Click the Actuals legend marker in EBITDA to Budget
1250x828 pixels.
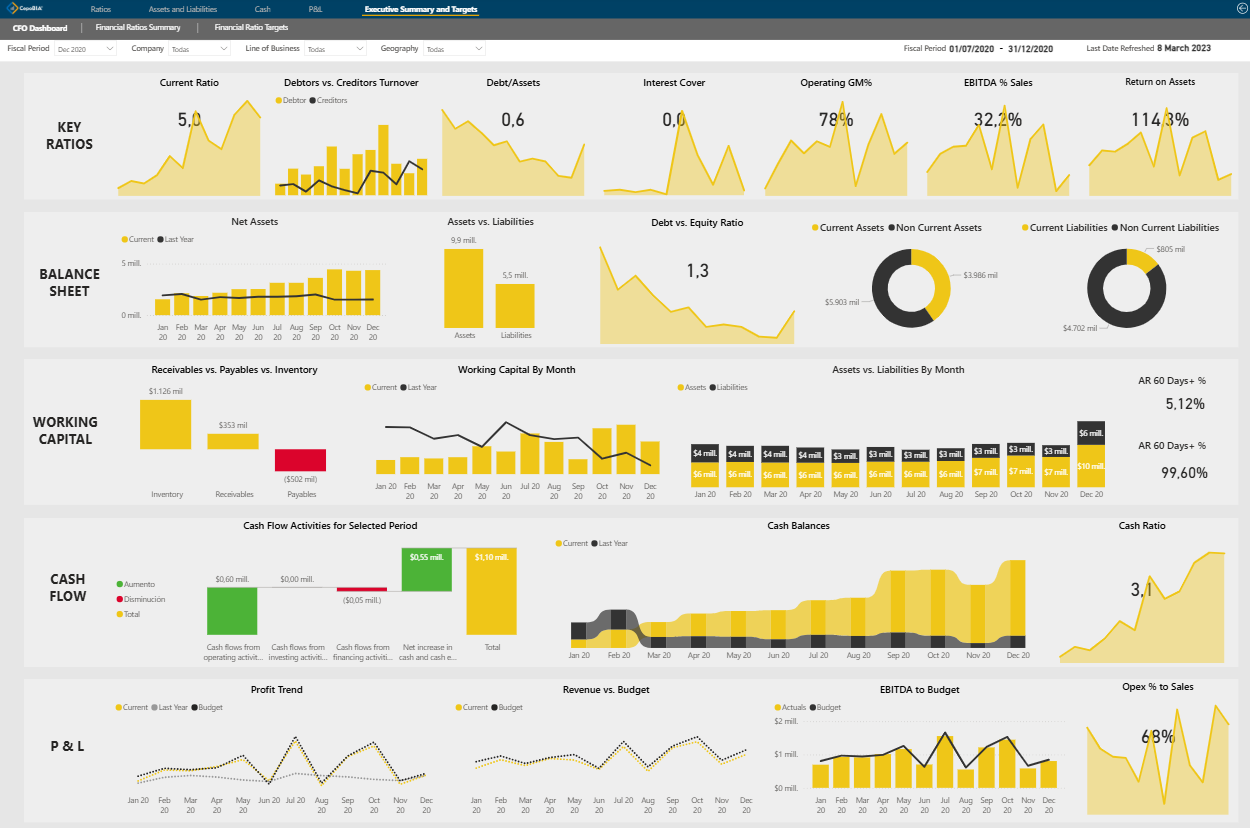coord(776,707)
